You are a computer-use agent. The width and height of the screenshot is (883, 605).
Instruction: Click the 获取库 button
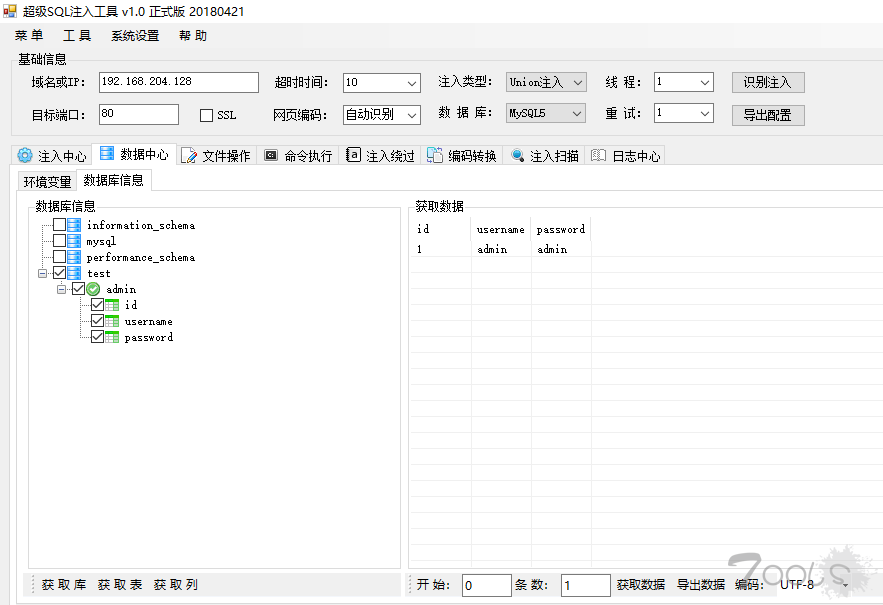point(64,585)
